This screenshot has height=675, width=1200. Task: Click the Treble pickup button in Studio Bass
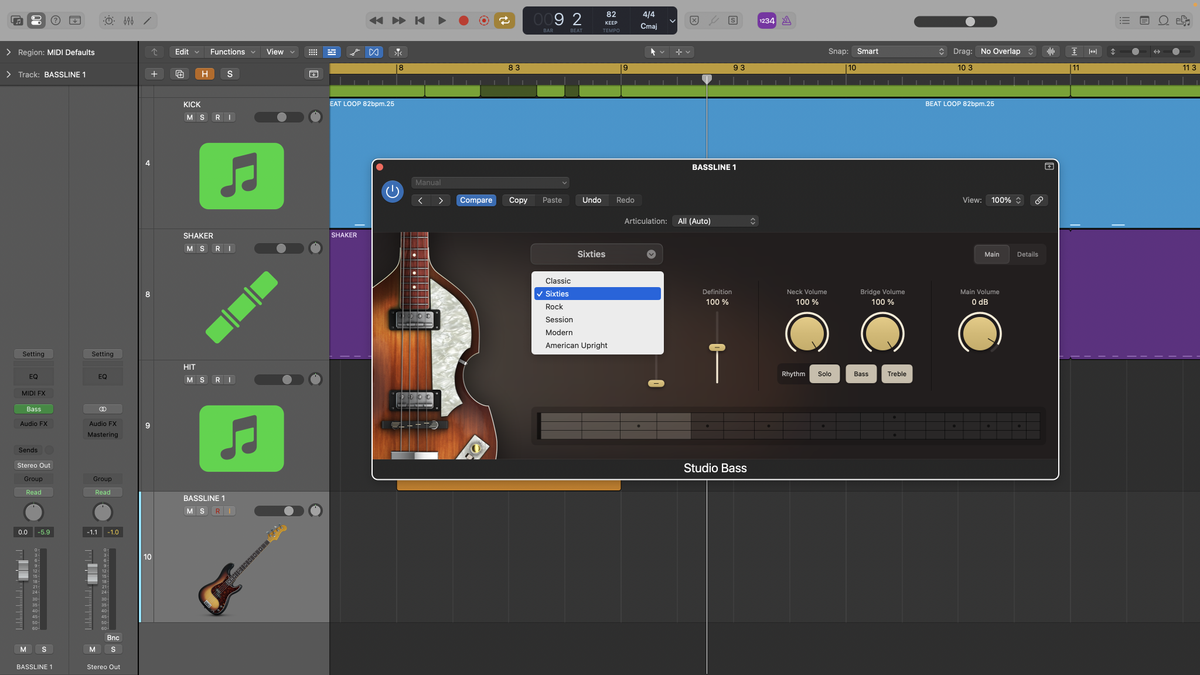click(896, 373)
